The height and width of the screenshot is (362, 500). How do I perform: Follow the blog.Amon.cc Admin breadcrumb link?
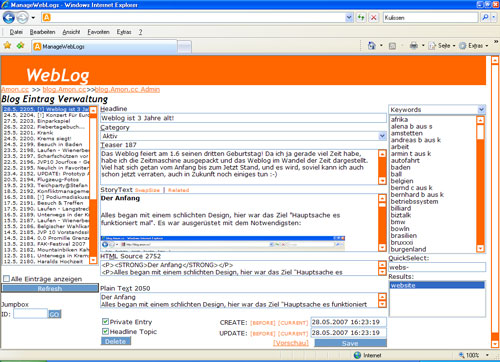[127, 89]
